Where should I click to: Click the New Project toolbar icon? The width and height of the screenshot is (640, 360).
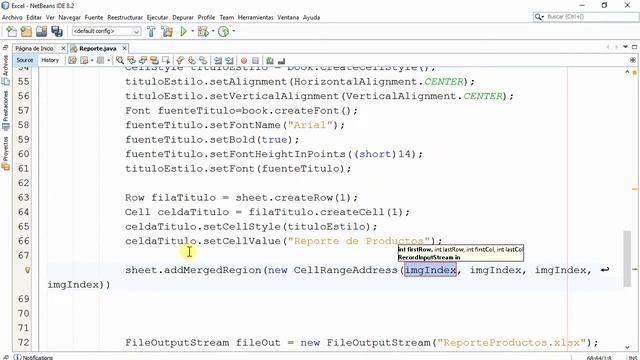(x=26, y=31)
